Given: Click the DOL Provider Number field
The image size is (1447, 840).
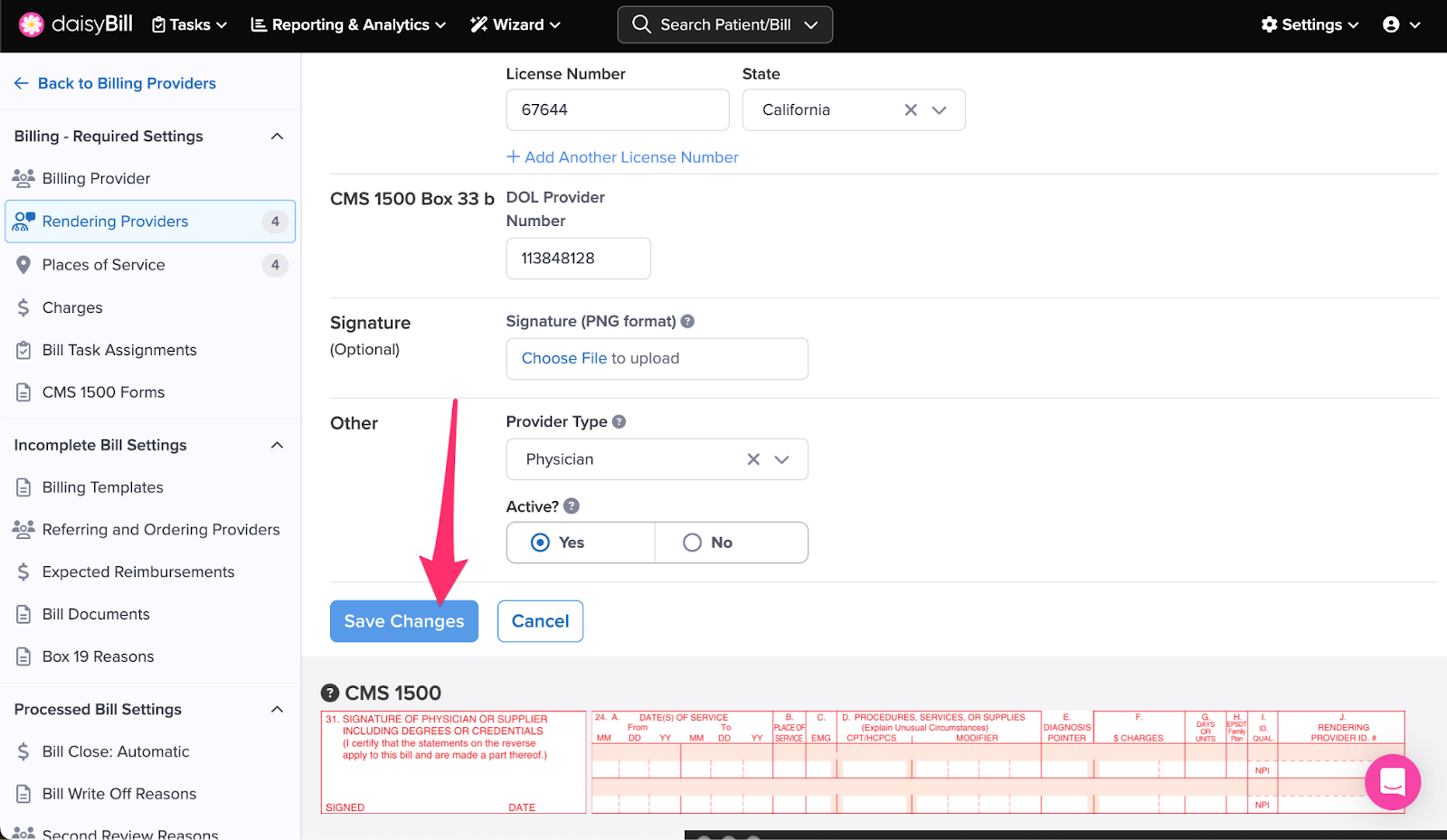Looking at the screenshot, I should [578, 259].
